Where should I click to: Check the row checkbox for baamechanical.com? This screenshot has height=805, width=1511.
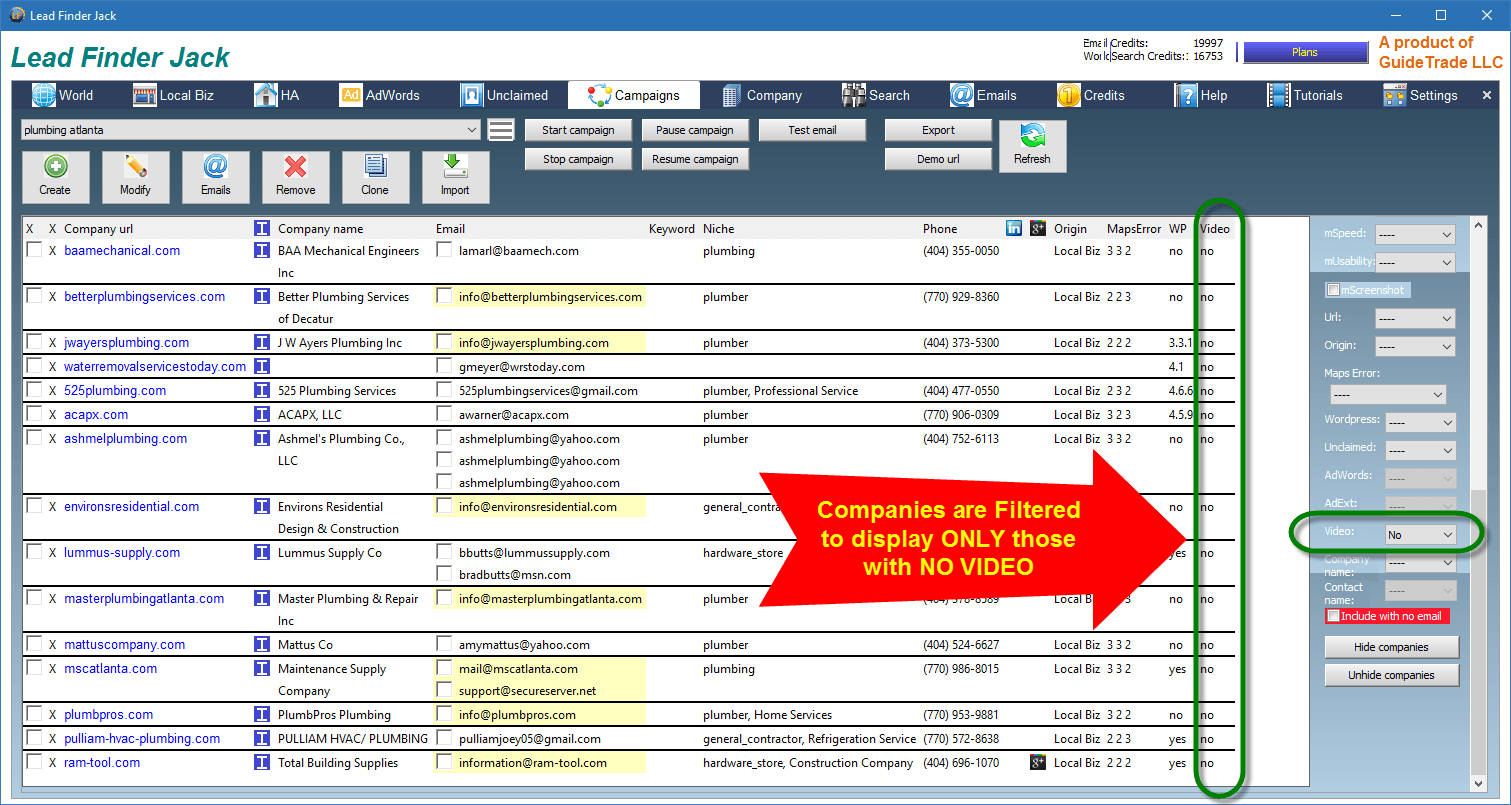pyautogui.click(x=34, y=250)
